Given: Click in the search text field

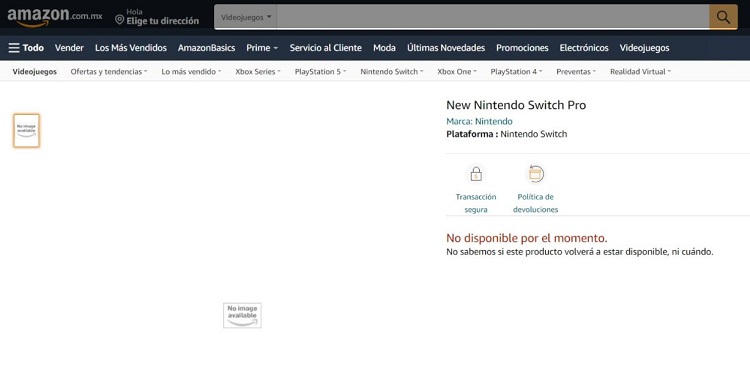Looking at the screenshot, I should [x=493, y=17].
